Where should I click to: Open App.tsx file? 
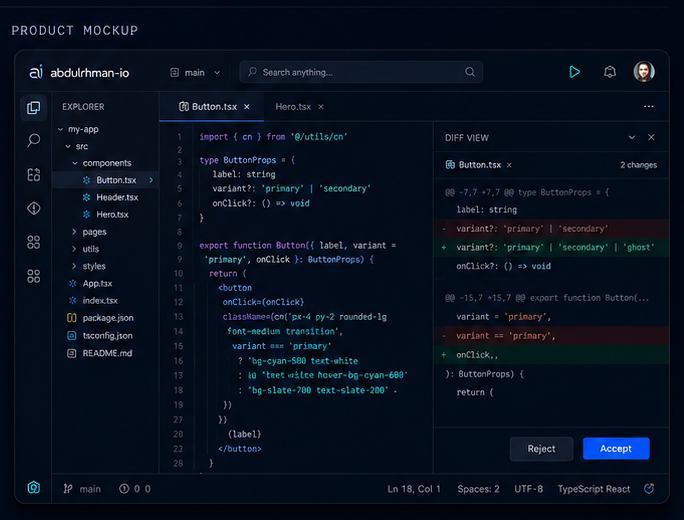click(91, 284)
